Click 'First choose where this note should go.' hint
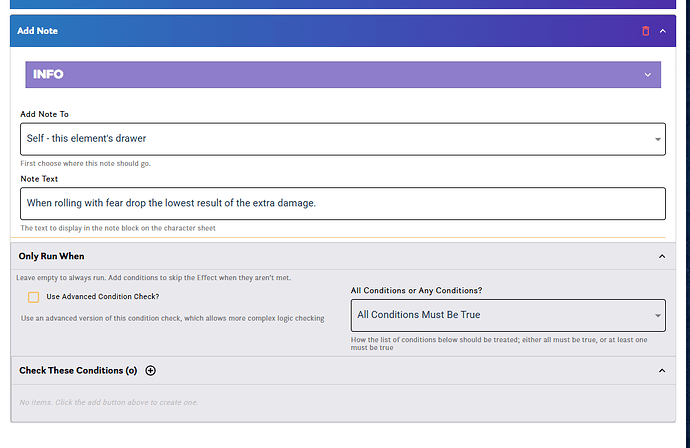This screenshot has width=690, height=448. (85, 163)
